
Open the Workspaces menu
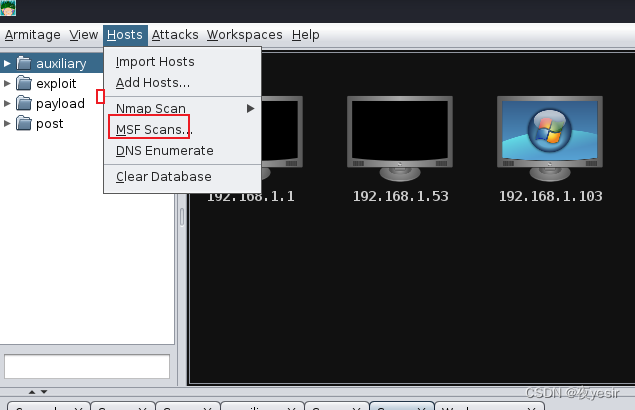click(x=245, y=35)
